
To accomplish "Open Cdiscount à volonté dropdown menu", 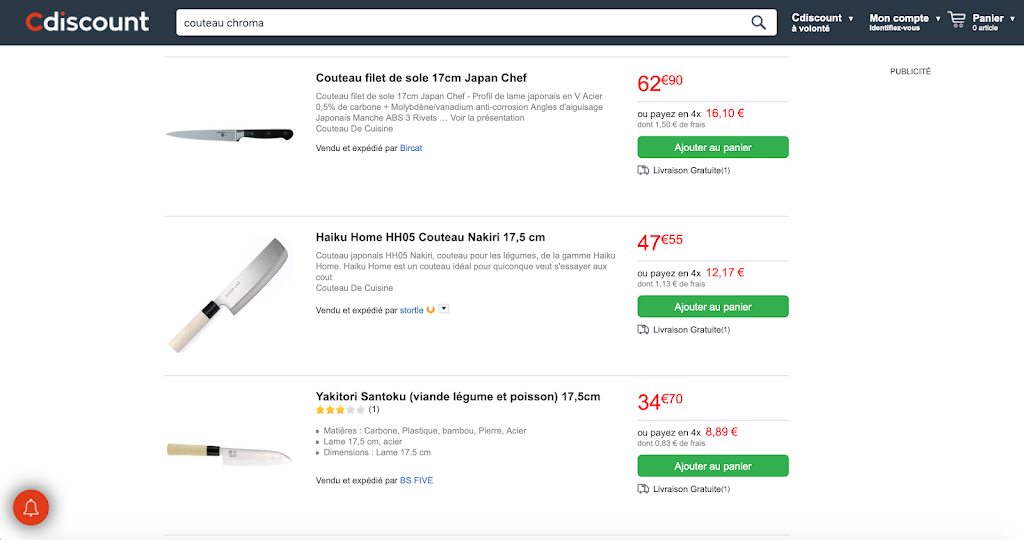I will [x=822, y=22].
